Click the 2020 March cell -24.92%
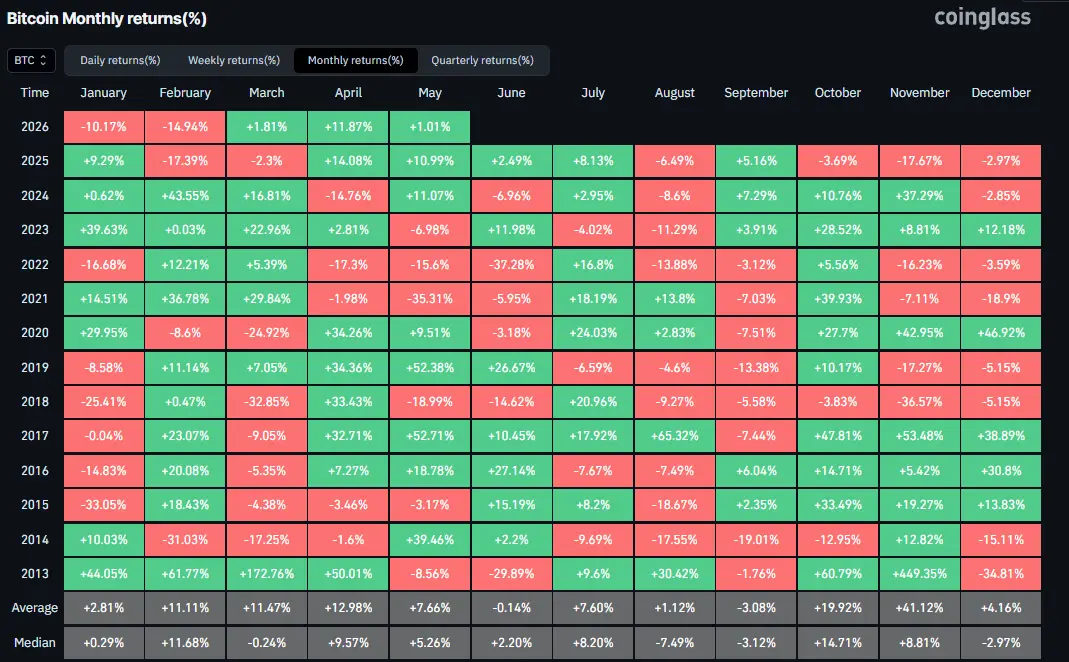Image resolution: width=1069 pixels, height=662 pixels. coord(267,333)
